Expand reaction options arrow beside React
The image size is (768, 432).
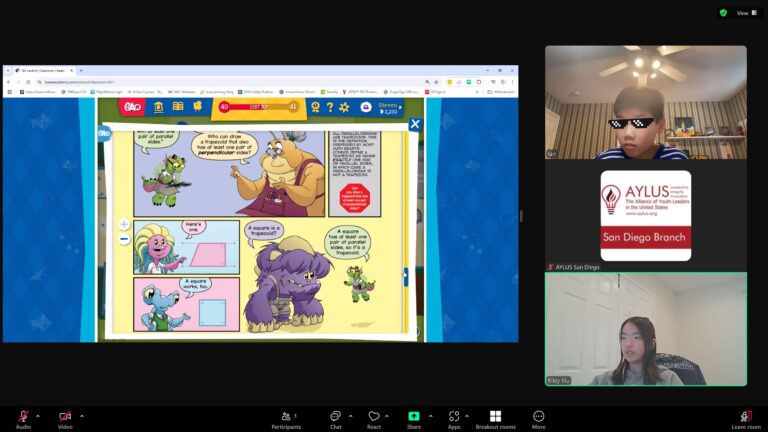386,416
